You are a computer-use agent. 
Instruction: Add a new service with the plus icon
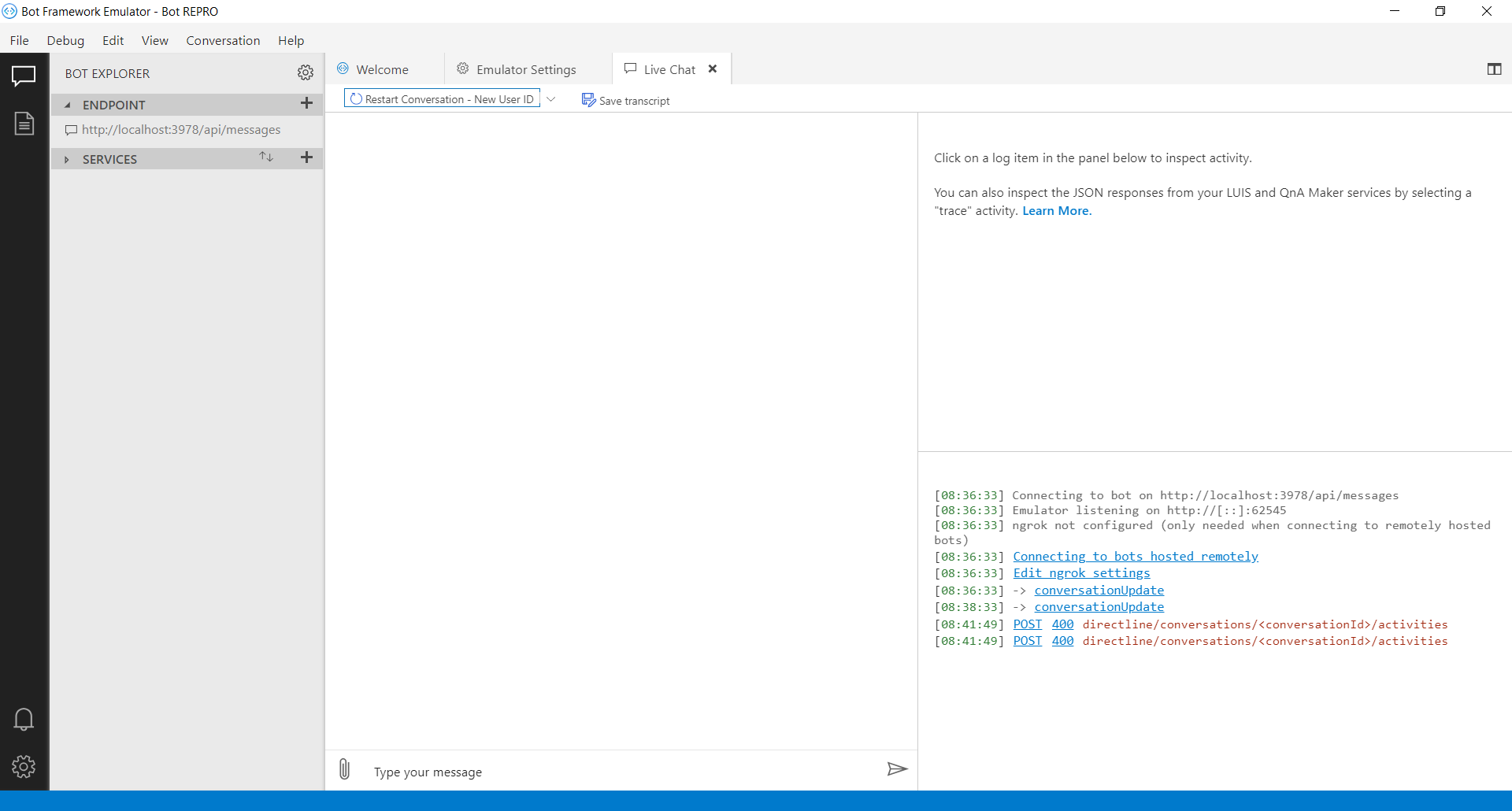tap(307, 157)
